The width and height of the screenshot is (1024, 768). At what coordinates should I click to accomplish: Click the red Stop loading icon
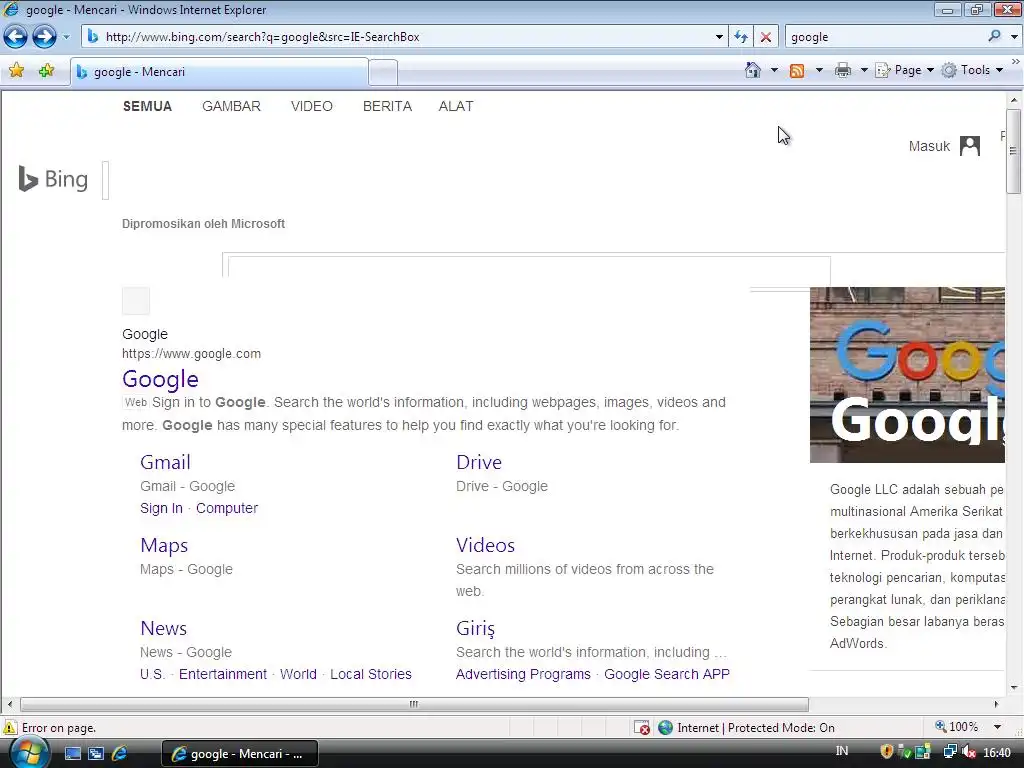(x=765, y=37)
